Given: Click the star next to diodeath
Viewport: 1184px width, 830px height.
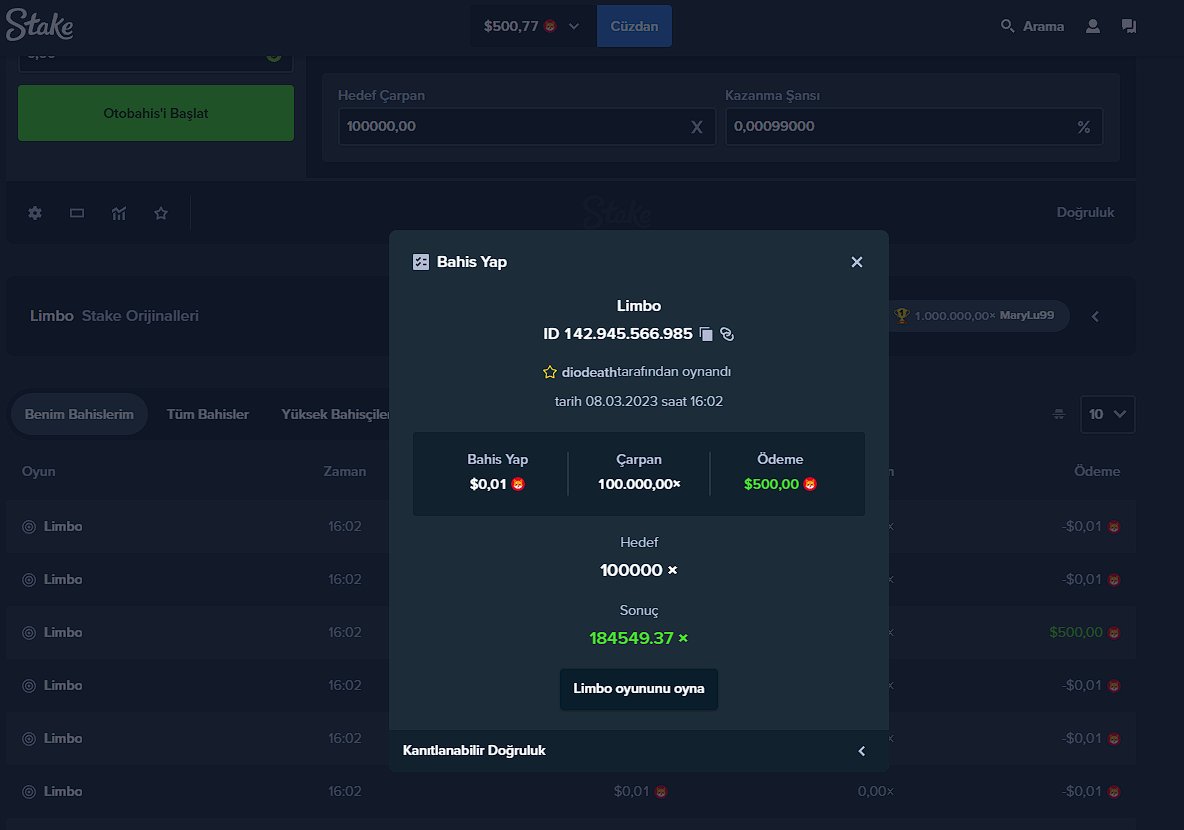Looking at the screenshot, I should pos(550,372).
